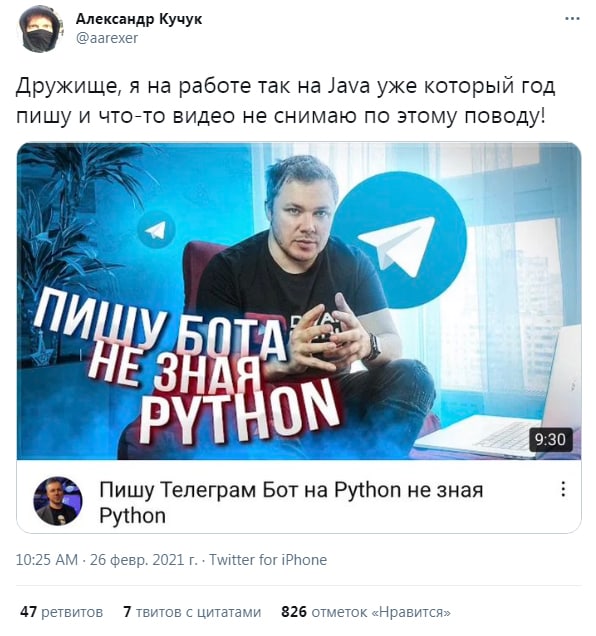Click the Twitter for iPhone source link

(x=268, y=560)
